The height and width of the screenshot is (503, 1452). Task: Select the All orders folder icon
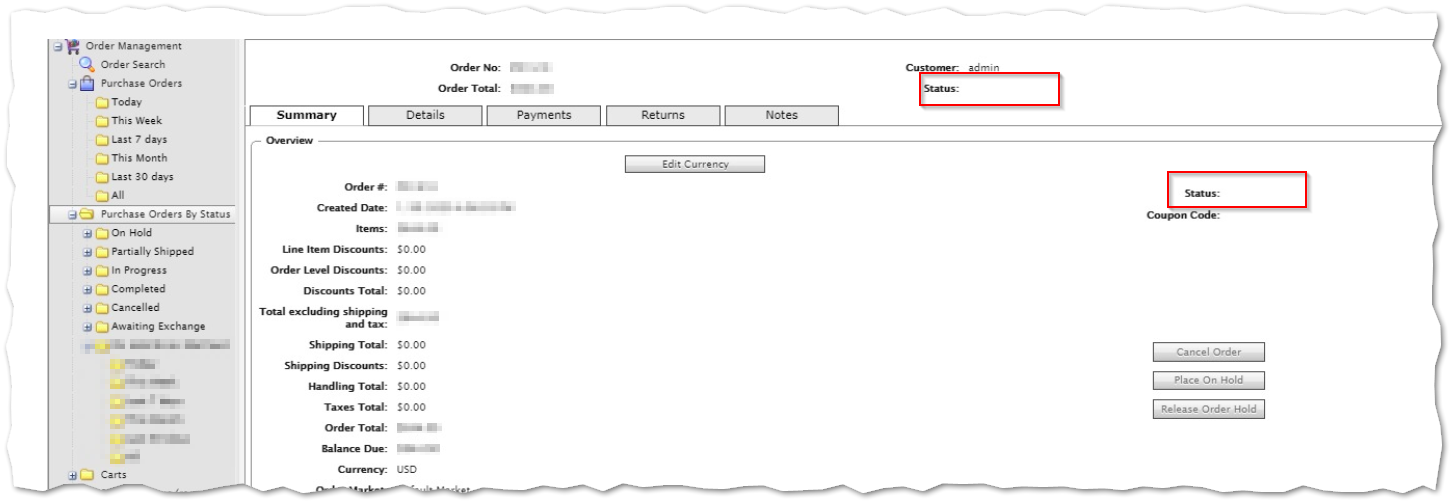click(x=102, y=196)
